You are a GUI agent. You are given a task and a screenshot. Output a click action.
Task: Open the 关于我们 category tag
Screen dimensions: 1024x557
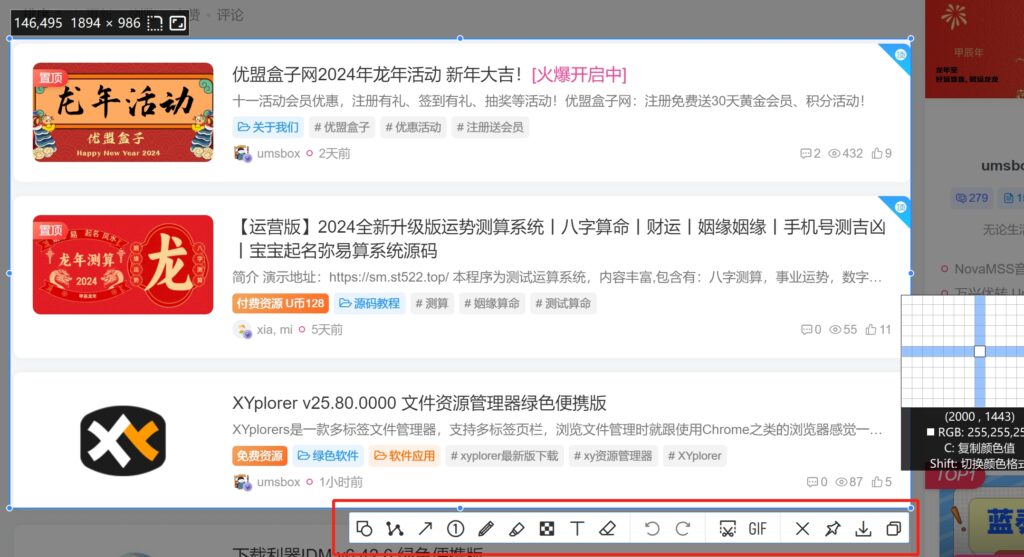(x=268, y=127)
